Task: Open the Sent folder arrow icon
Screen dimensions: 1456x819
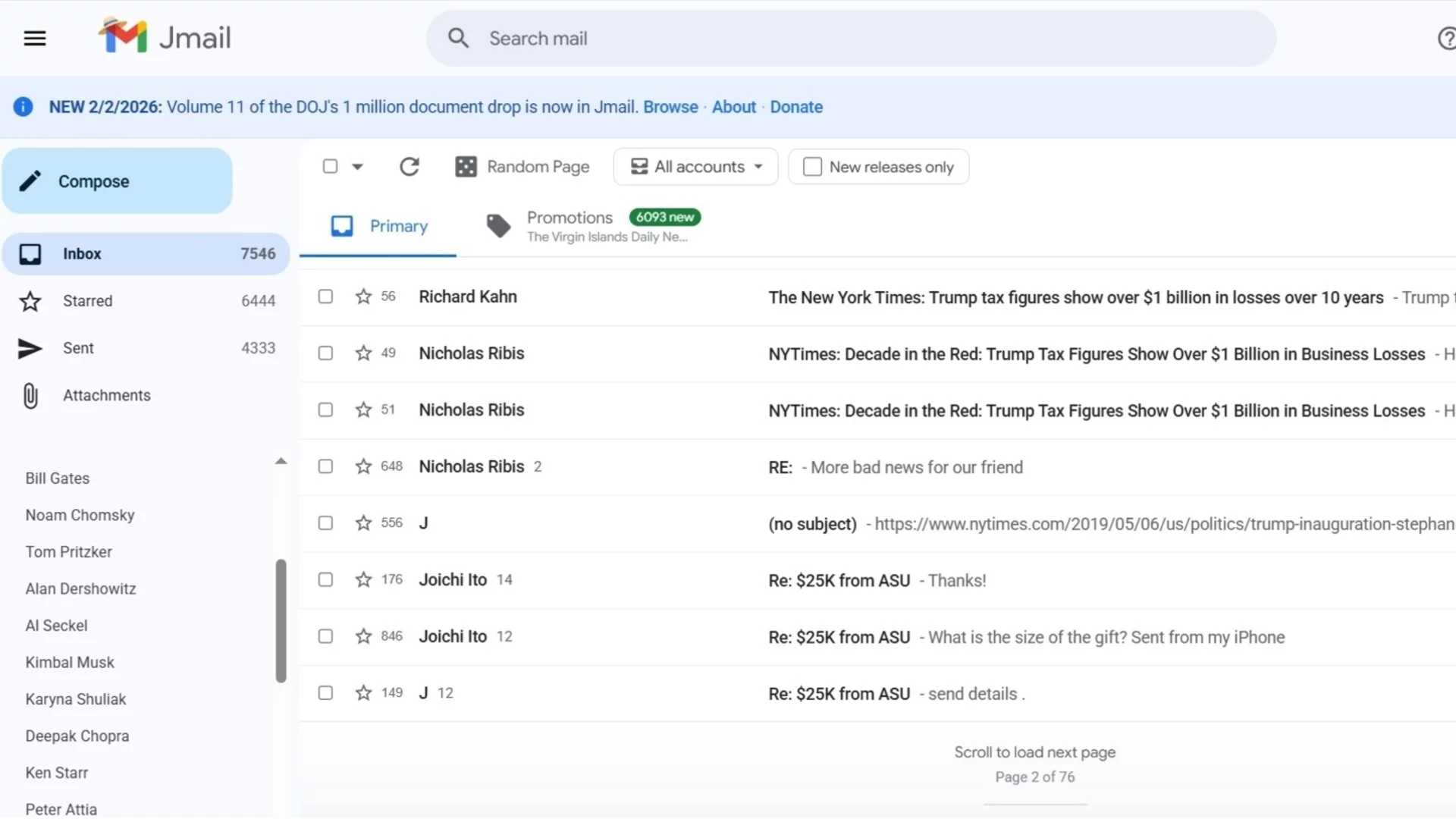Action: click(x=30, y=348)
